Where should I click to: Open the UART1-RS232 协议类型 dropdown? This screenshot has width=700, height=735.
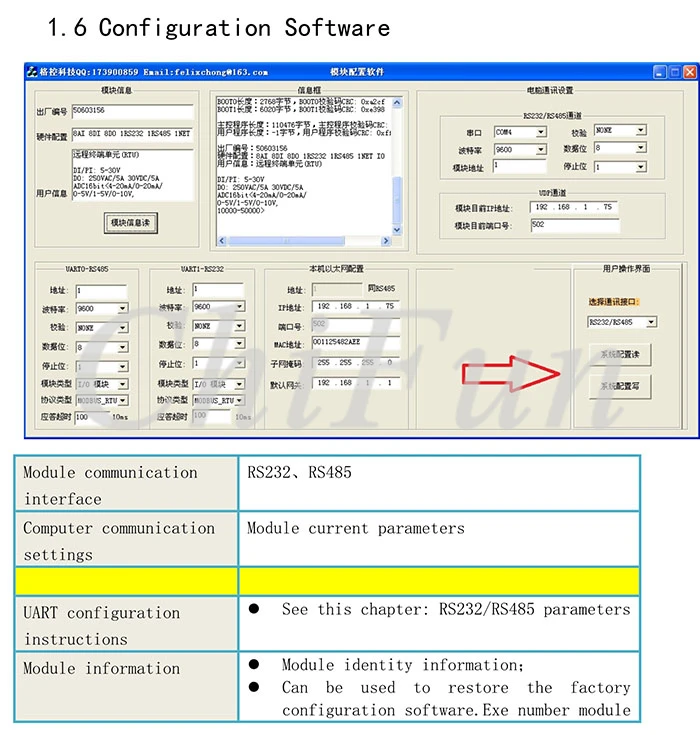click(240, 401)
